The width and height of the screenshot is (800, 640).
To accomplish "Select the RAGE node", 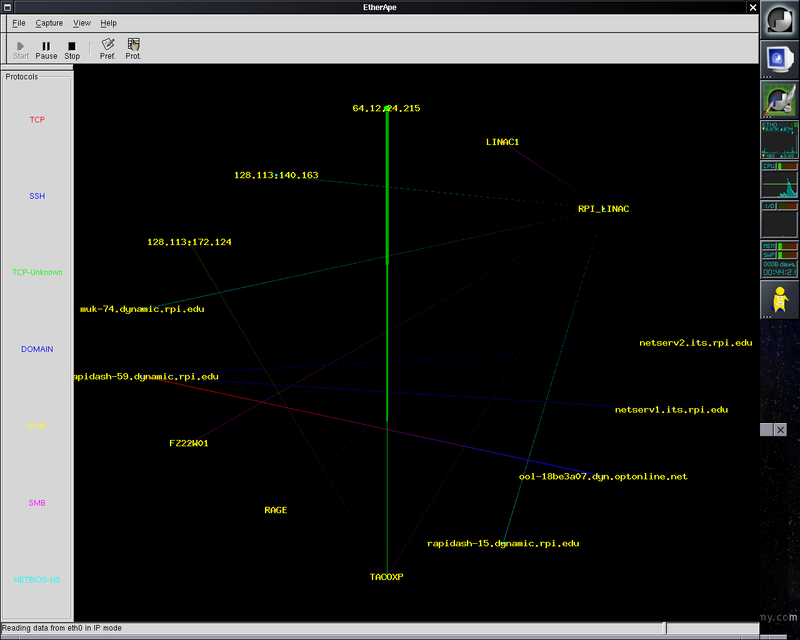I will 276,510.
